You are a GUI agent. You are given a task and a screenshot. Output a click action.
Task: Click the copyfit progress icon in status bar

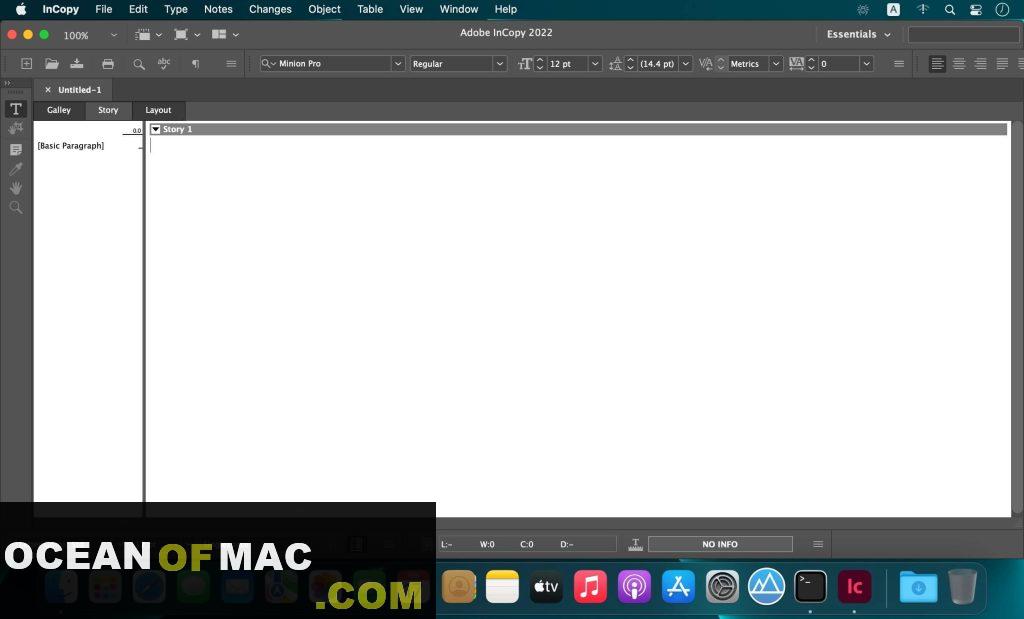635,544
